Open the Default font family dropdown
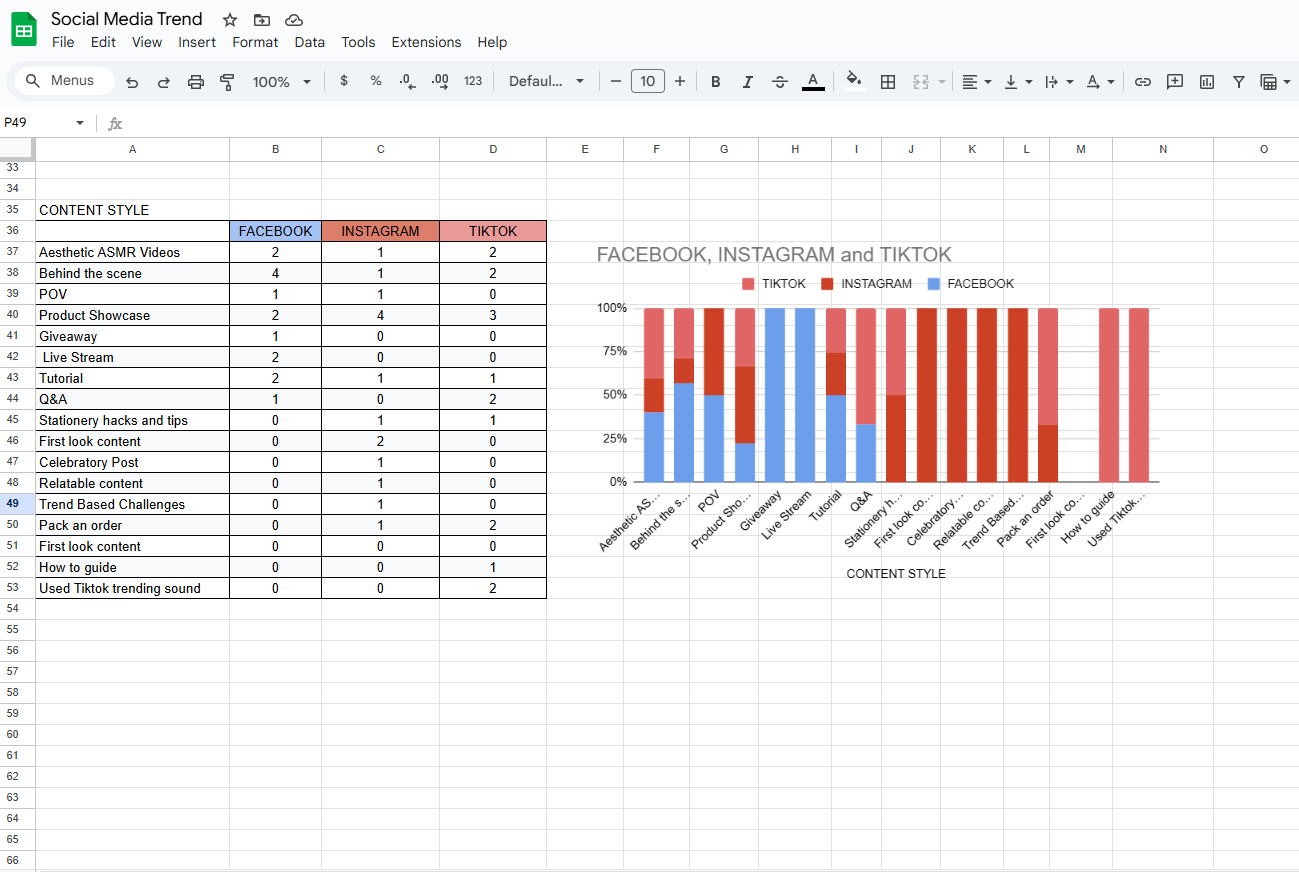 coord(546,81)
